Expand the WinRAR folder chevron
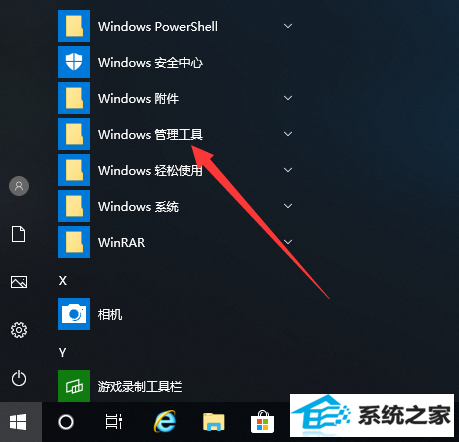The height and width of the screenshot is (442, 459). click(x=288, y=242)
